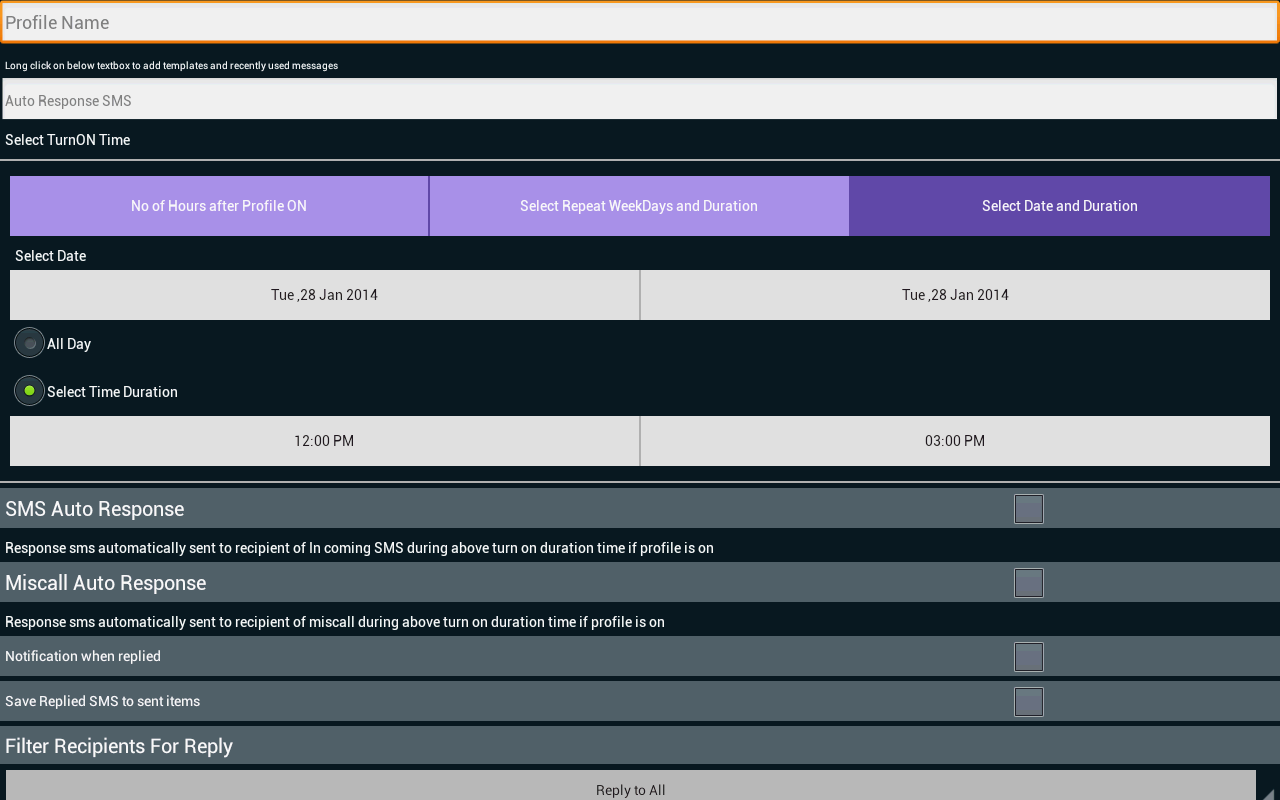Open the 03:00 PM end time picker
The image size is (1280, 800).
point(955,441)
